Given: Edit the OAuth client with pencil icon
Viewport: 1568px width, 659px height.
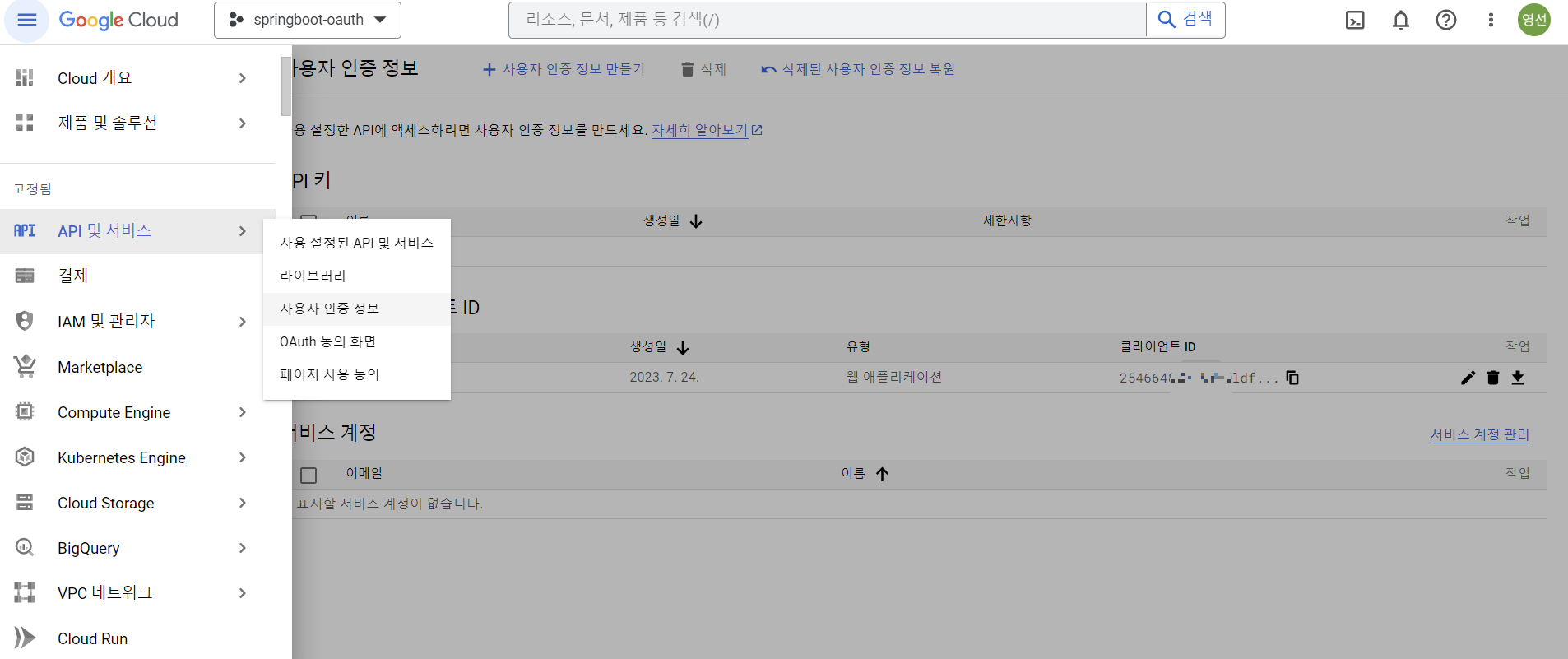Looking at the screenshot, I should 1468,378.
